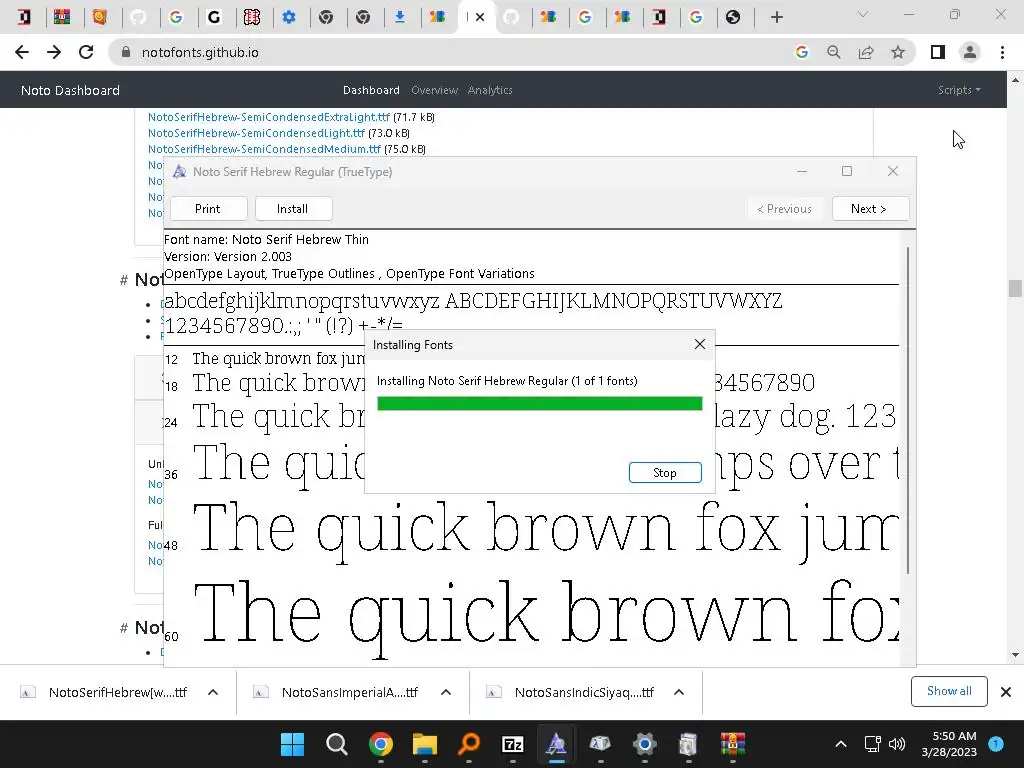Click Install in font viewer
This screenshot has width=1024, height=768.
[293, 209]
